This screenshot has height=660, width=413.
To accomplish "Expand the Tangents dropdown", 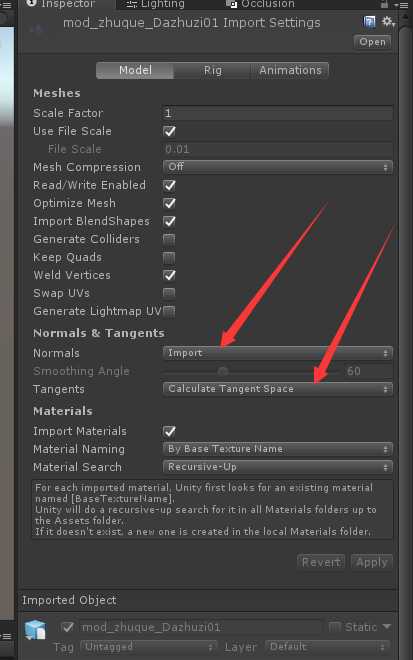I will coord(278,389).
